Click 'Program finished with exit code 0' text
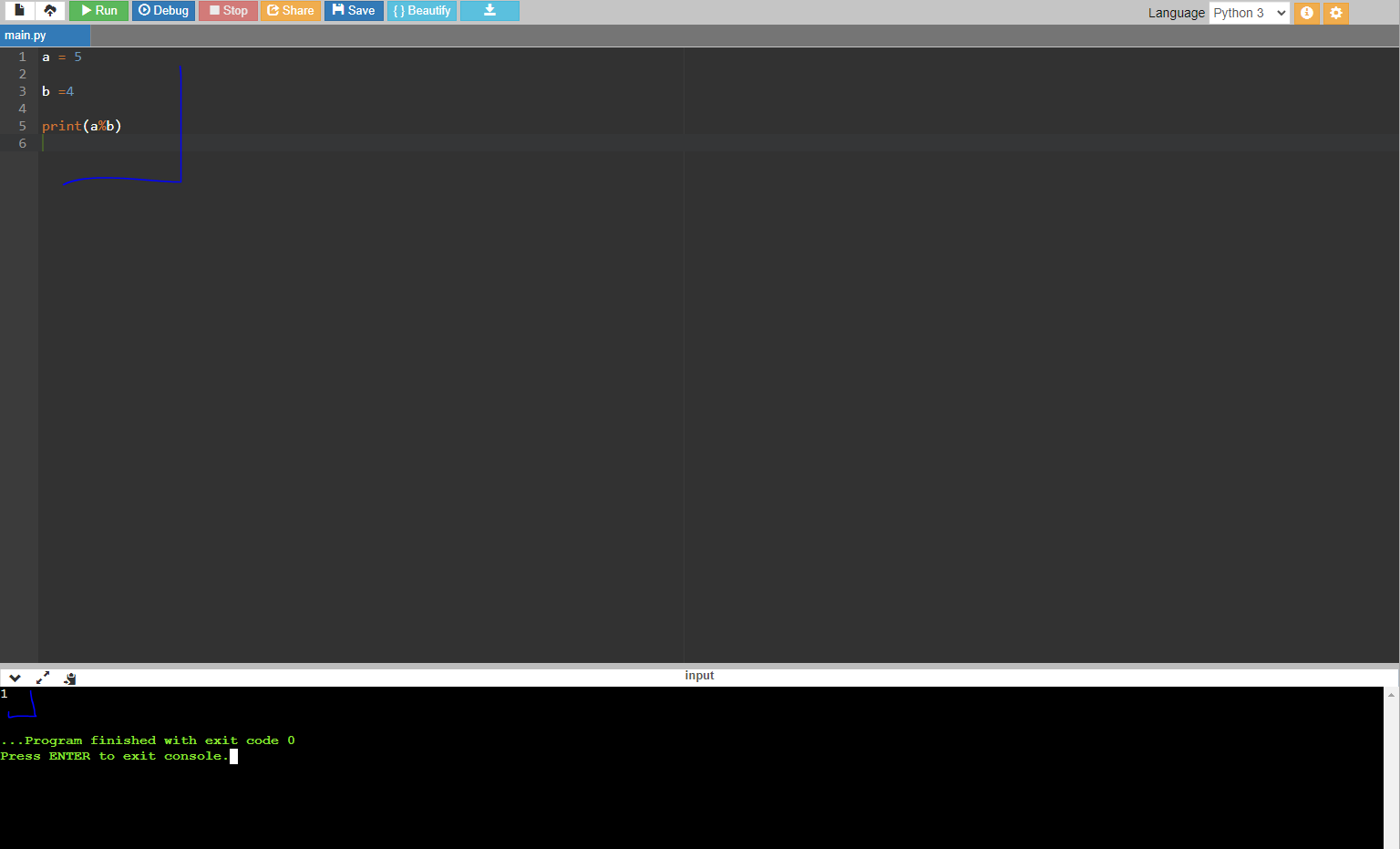 pos(160,740)
